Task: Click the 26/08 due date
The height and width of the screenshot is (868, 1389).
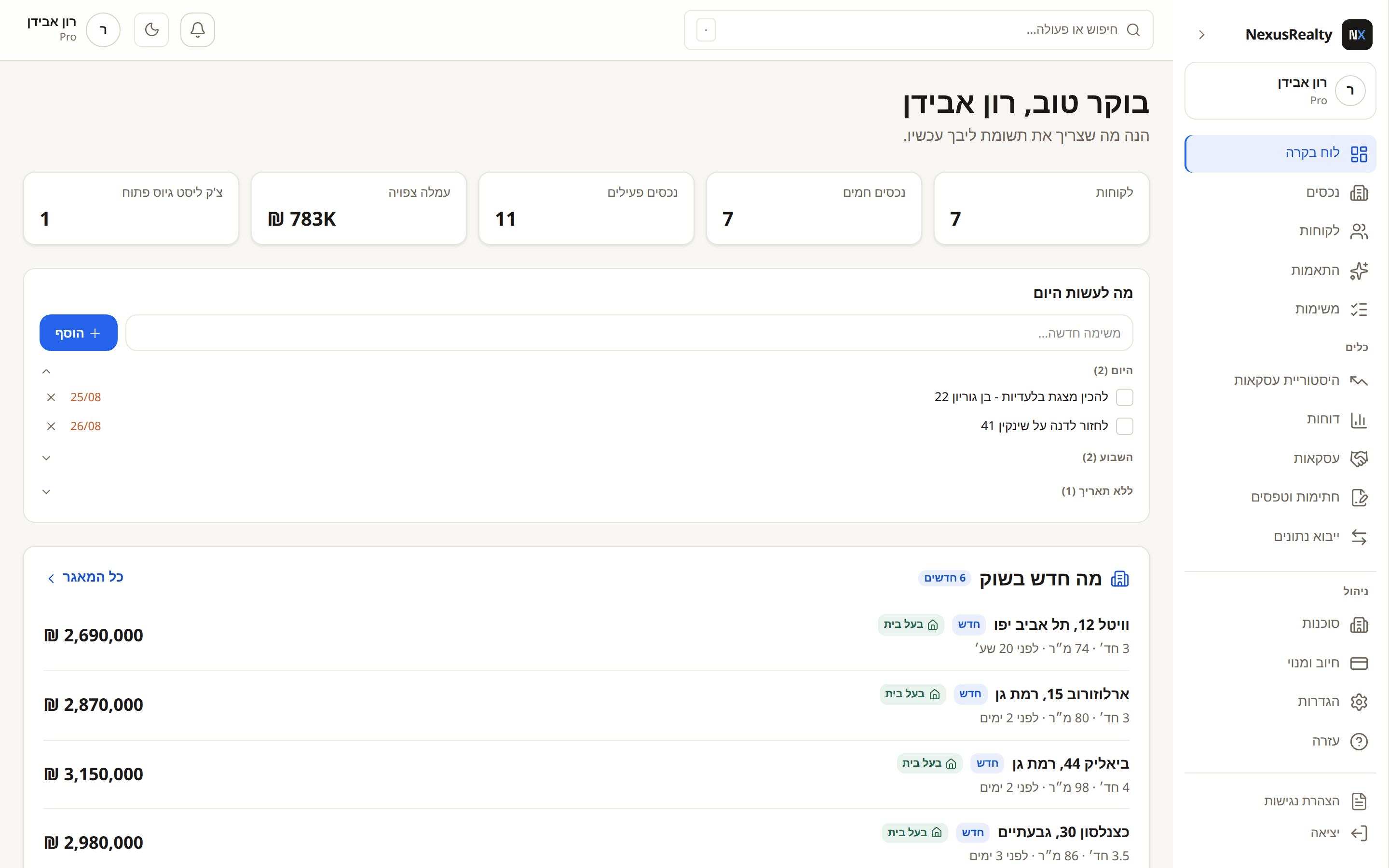Action: (x=85, y=427)
